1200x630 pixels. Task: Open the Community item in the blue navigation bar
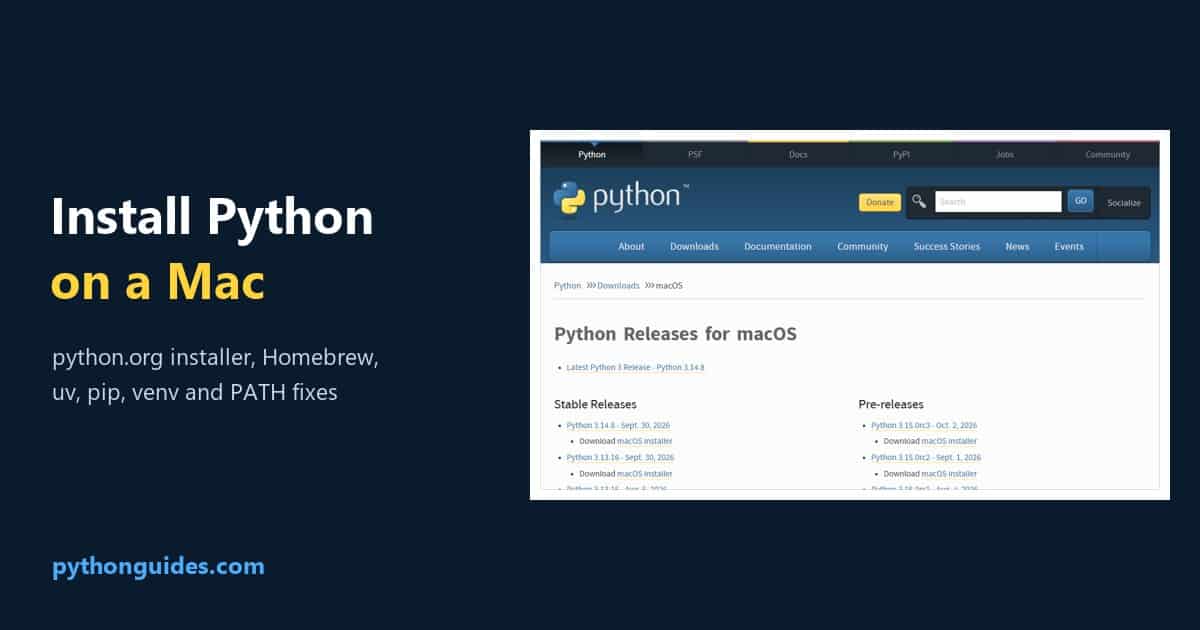pyautogui.click(x=863, y=247)
